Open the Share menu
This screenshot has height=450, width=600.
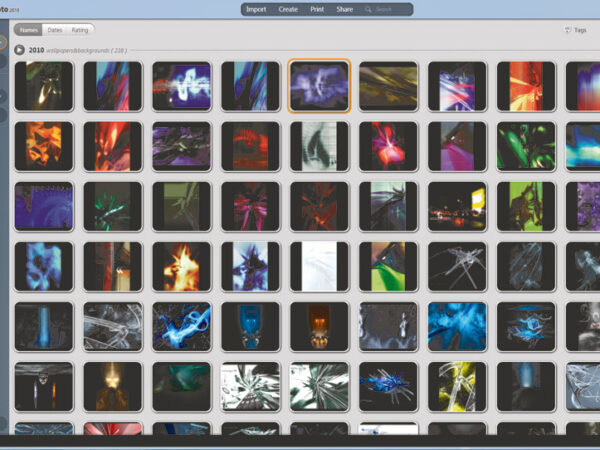point(345,9)
